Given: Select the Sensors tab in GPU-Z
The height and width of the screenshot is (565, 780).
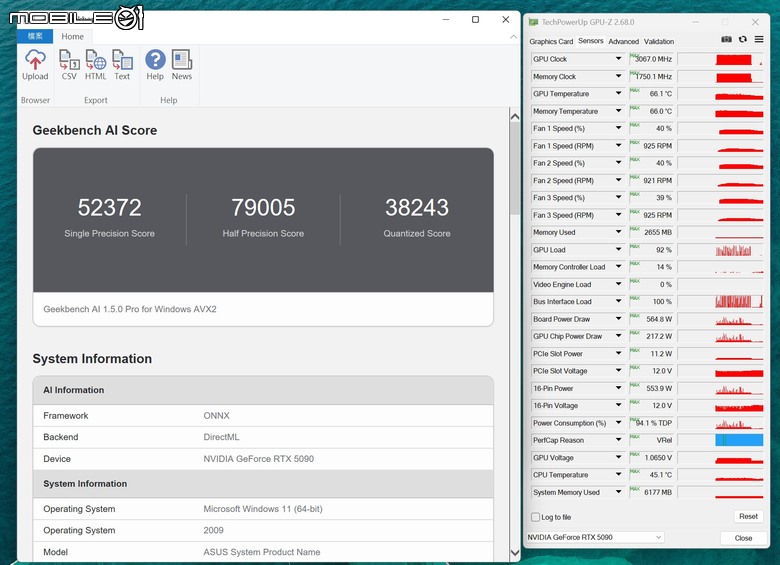Looking at the screenshot, I should click(x=590, y=41).
